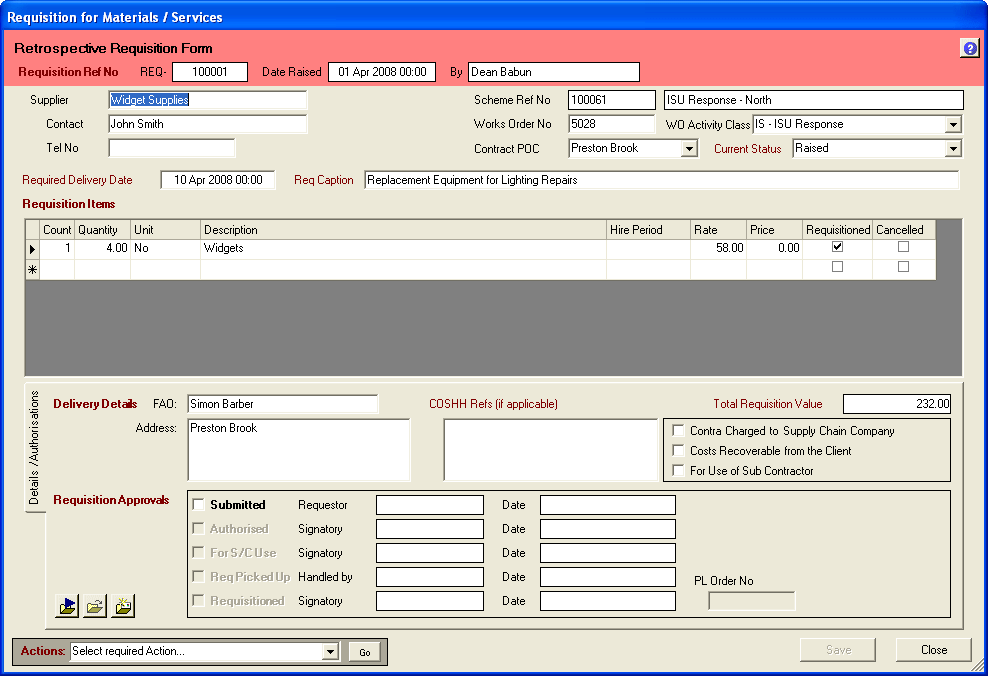Check Costs Recoverable from the Client

coord(678,451)
